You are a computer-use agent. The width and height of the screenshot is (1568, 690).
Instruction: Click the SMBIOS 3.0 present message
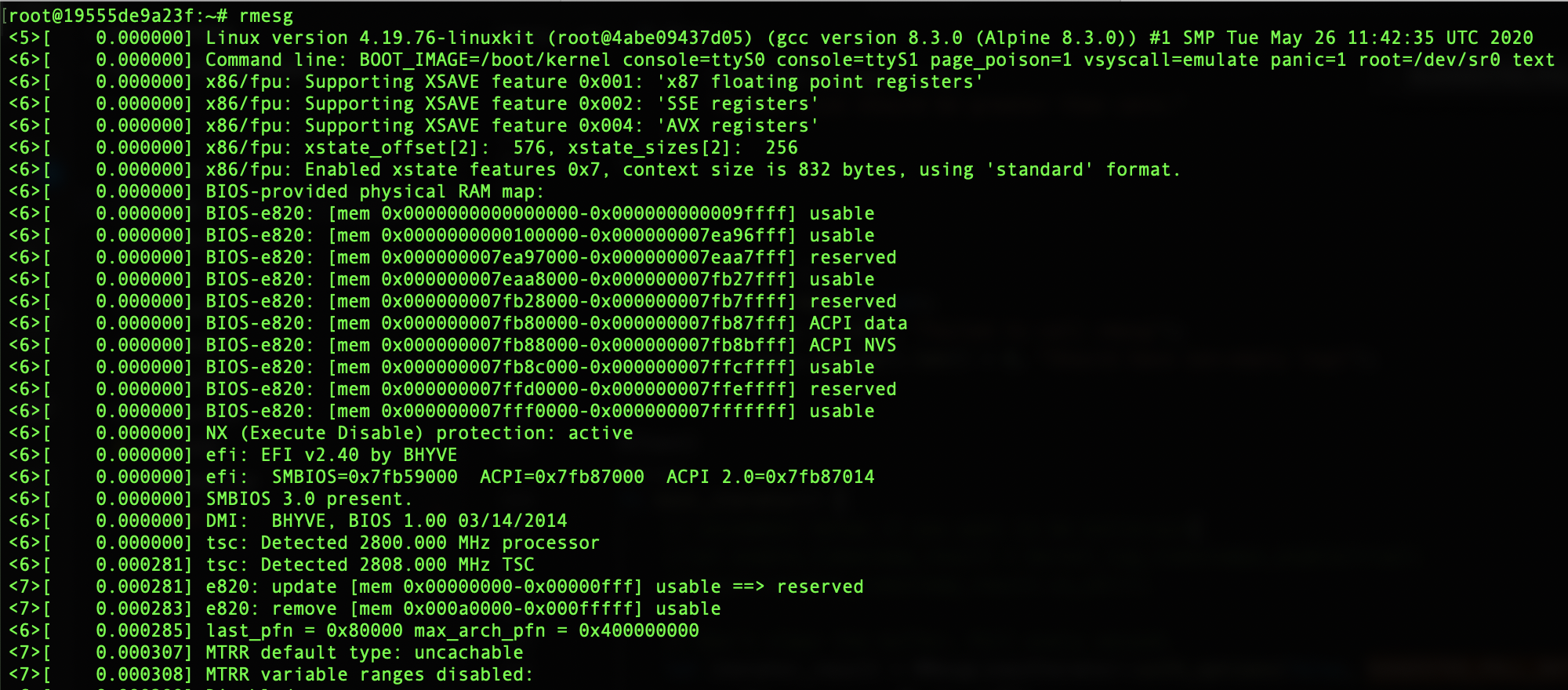pyautogui.click(x=308, y=499)
